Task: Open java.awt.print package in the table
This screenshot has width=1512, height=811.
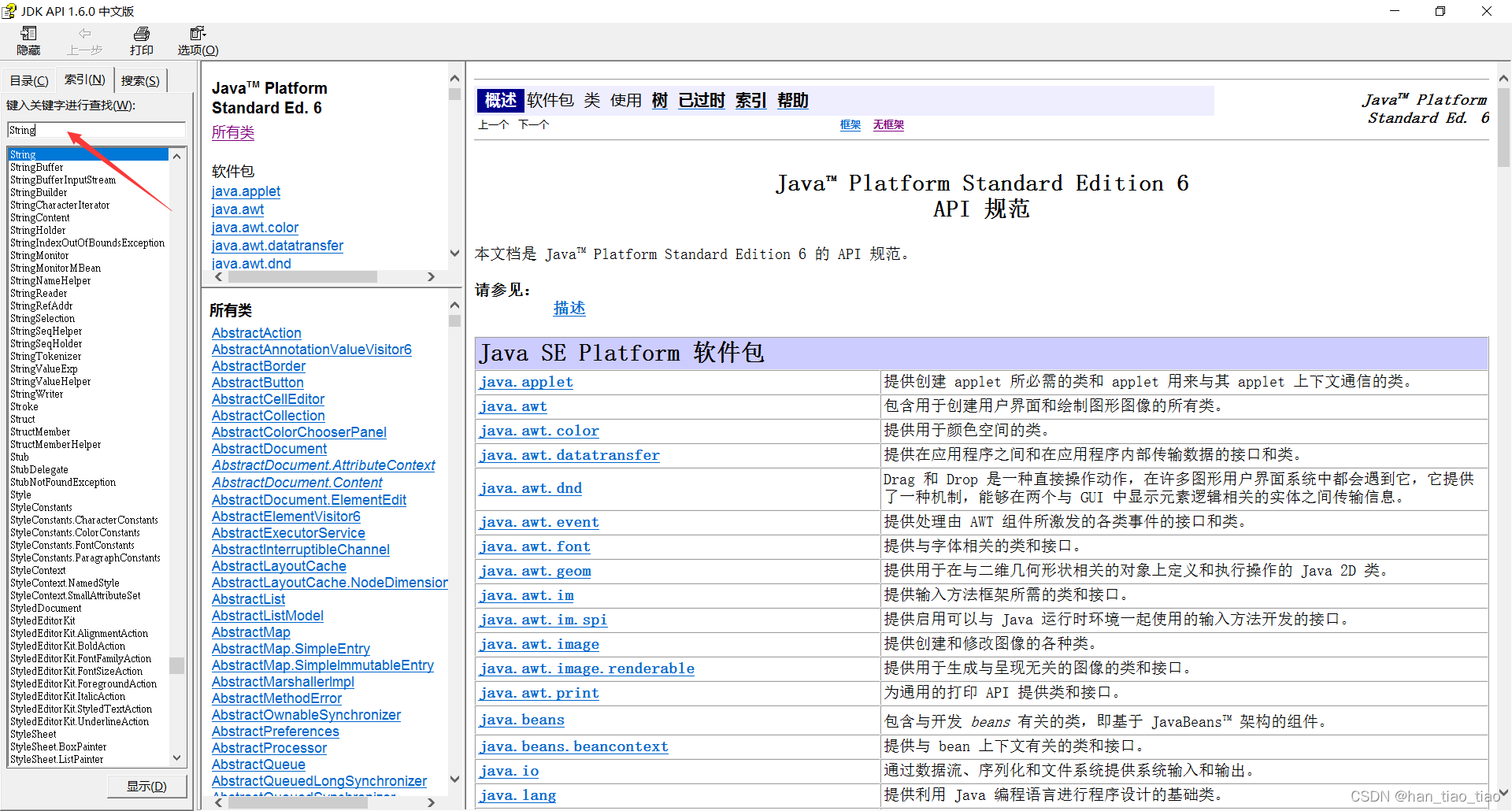Action: coord(539,693)
